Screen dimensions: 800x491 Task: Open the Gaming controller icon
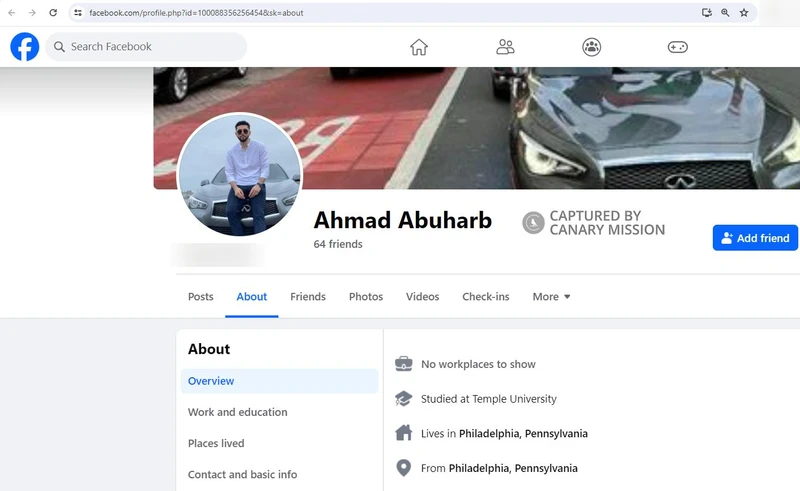click(678, 47)
